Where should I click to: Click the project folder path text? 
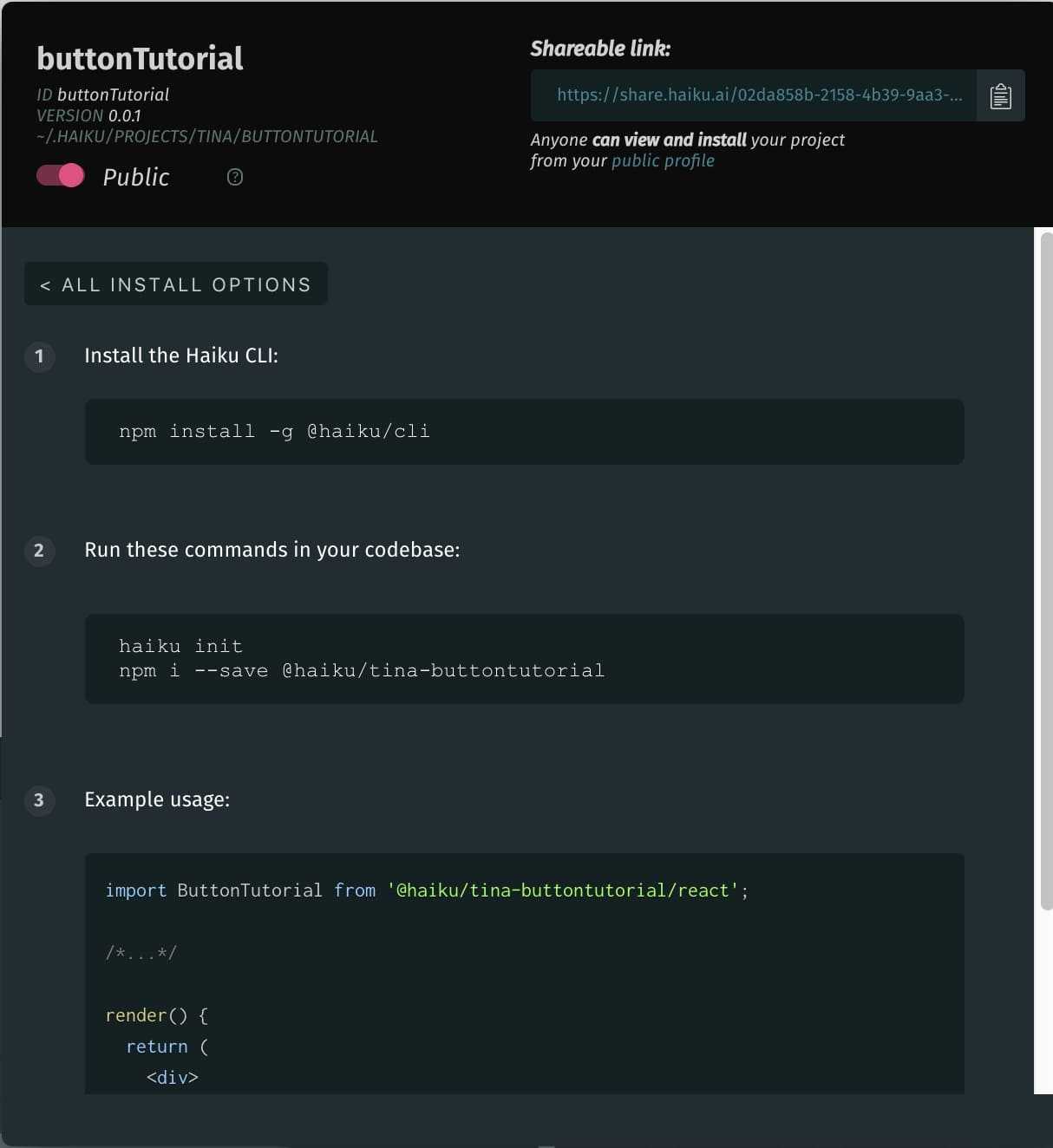coord(207,136)
